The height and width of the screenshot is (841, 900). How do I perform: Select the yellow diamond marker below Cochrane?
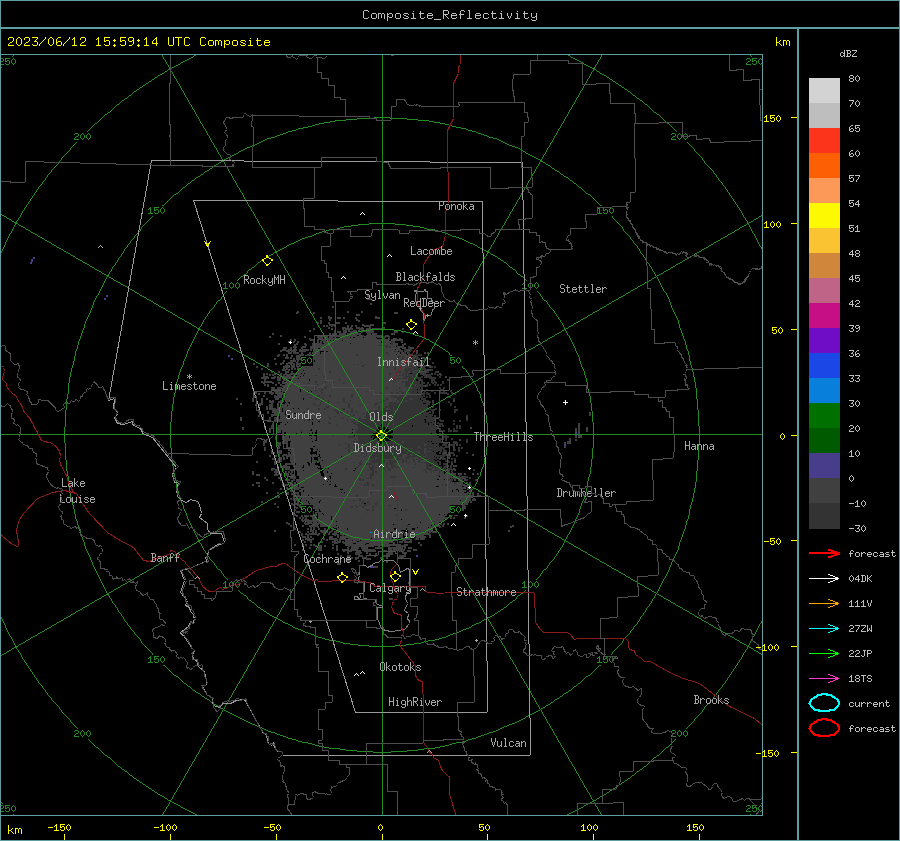pyautogui.click(x=343, y=577)
